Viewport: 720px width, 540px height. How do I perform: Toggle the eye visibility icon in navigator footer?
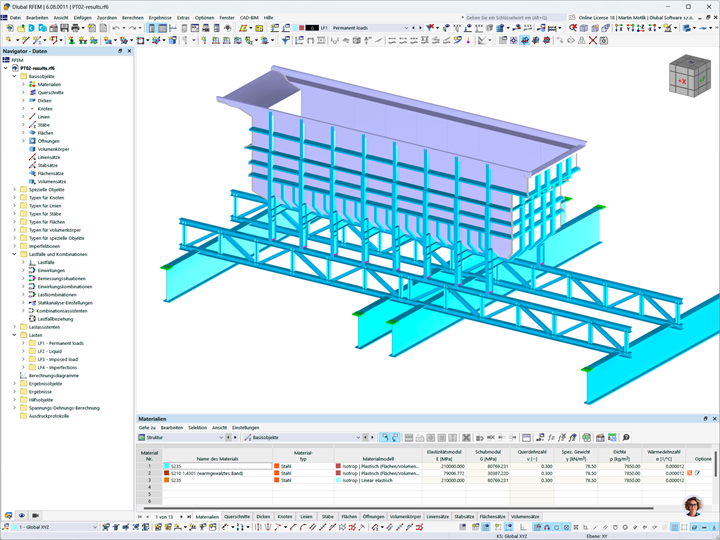(x=22, y=515)
